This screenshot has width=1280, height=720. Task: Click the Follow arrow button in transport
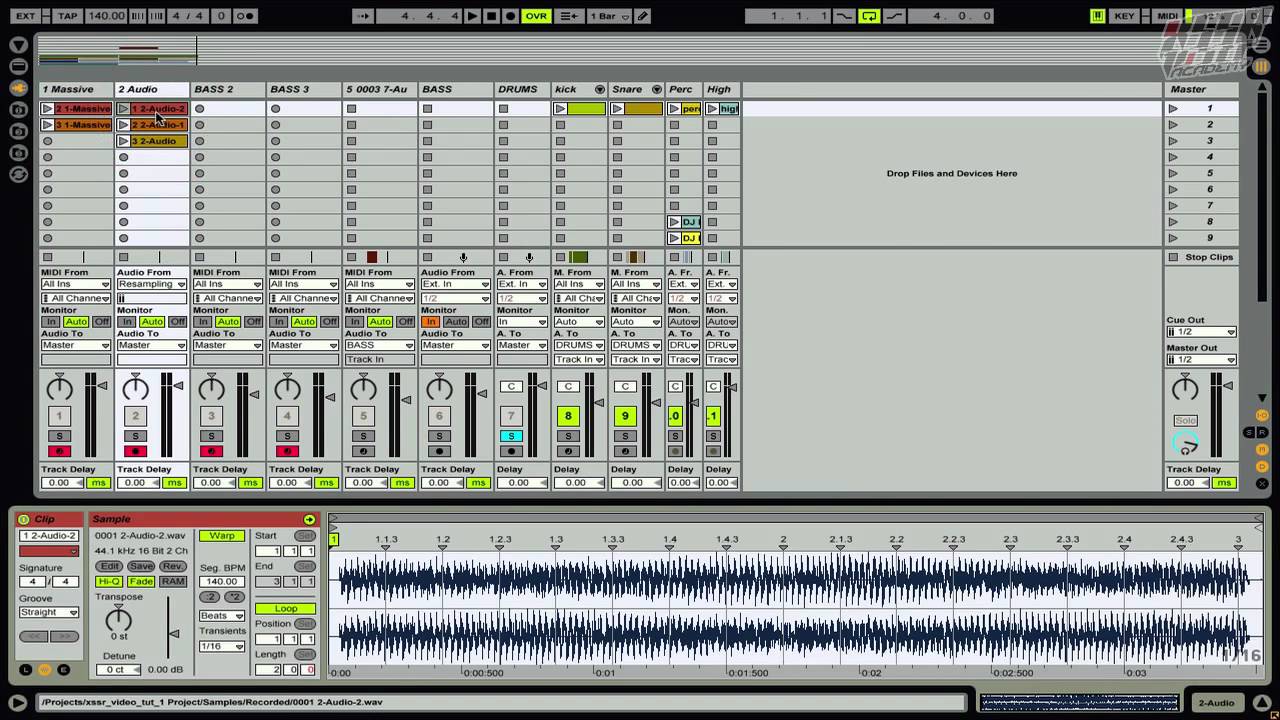coord(363,16)
